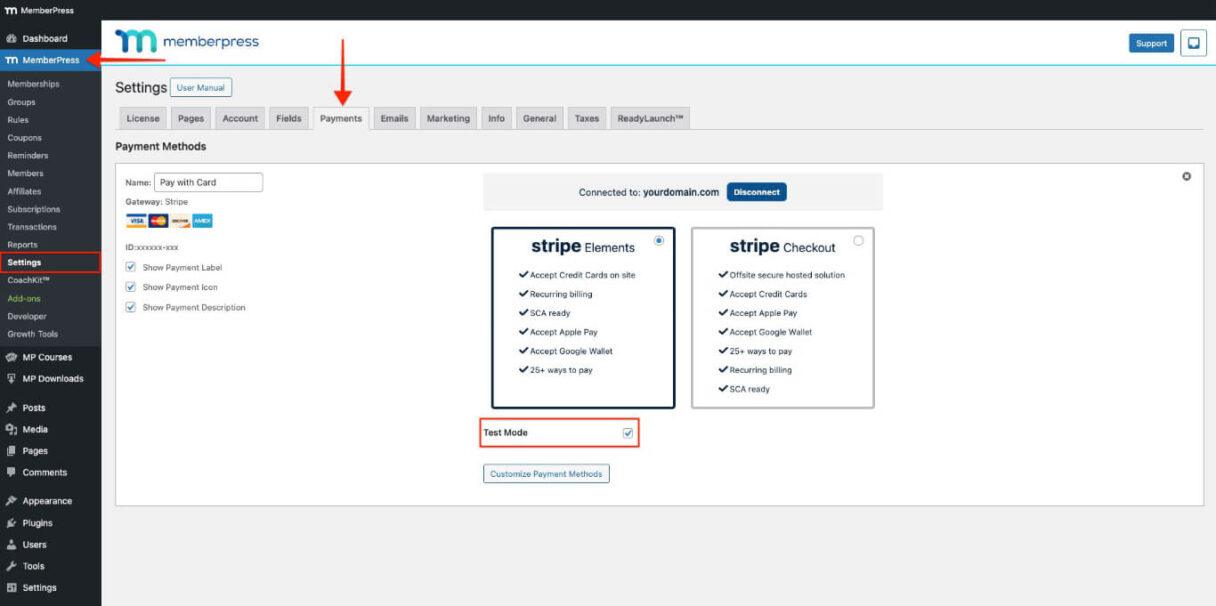Toggle the Test Mode checkbox
The width and height of the screenshot is (1216, 606).
[x=628, y=431]
